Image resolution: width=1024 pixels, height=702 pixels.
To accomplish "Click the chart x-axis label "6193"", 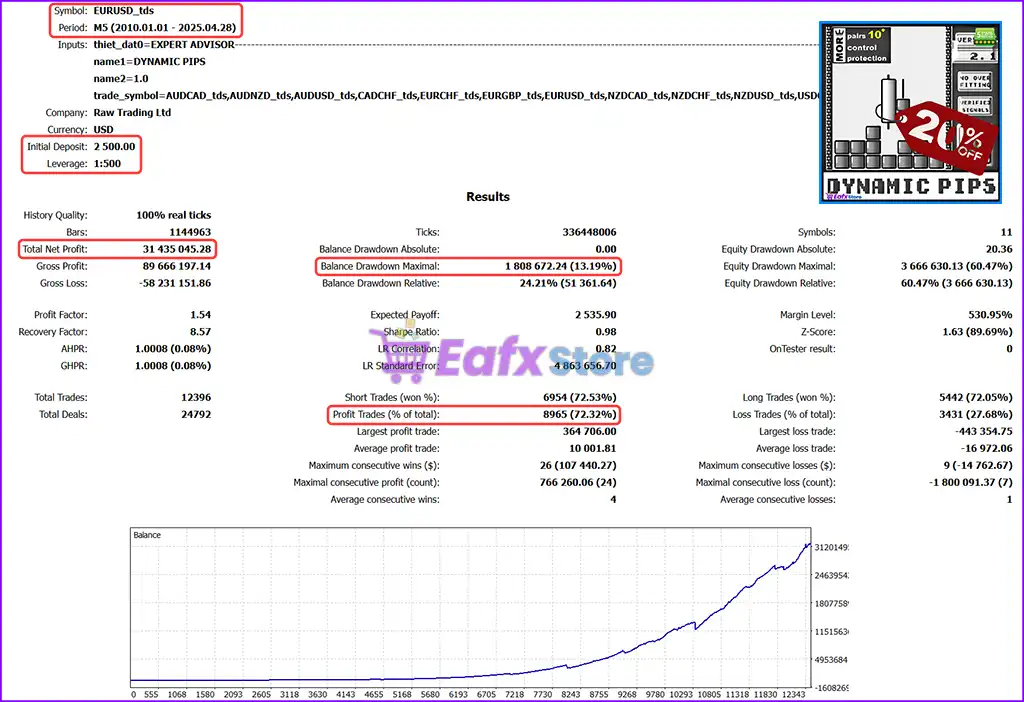I will click(458, 694).
